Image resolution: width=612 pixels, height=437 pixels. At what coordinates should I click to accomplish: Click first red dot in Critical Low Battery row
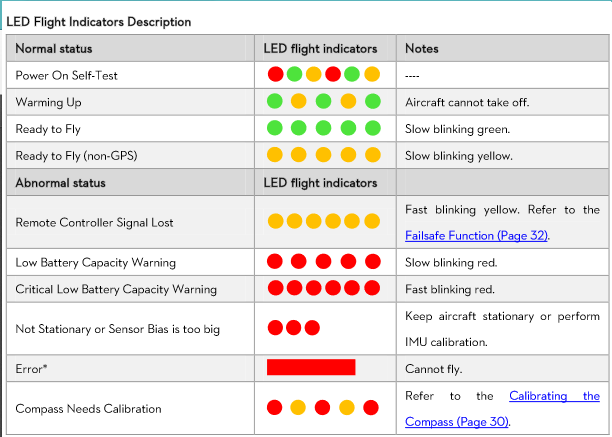coord(275,289)
